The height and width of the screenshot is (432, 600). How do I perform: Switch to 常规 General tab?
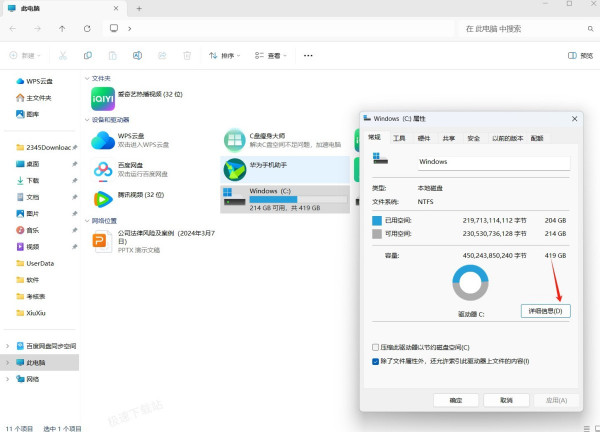click(375, 137)
